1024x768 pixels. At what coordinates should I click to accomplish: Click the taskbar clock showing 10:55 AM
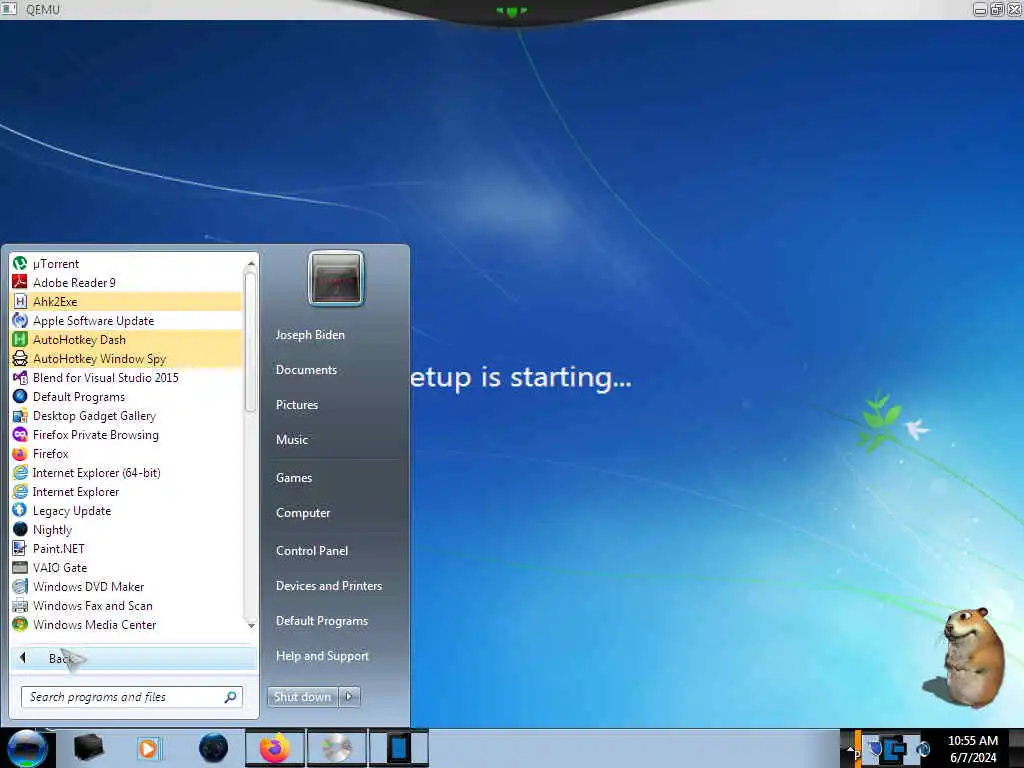click(x=973, y=749)
